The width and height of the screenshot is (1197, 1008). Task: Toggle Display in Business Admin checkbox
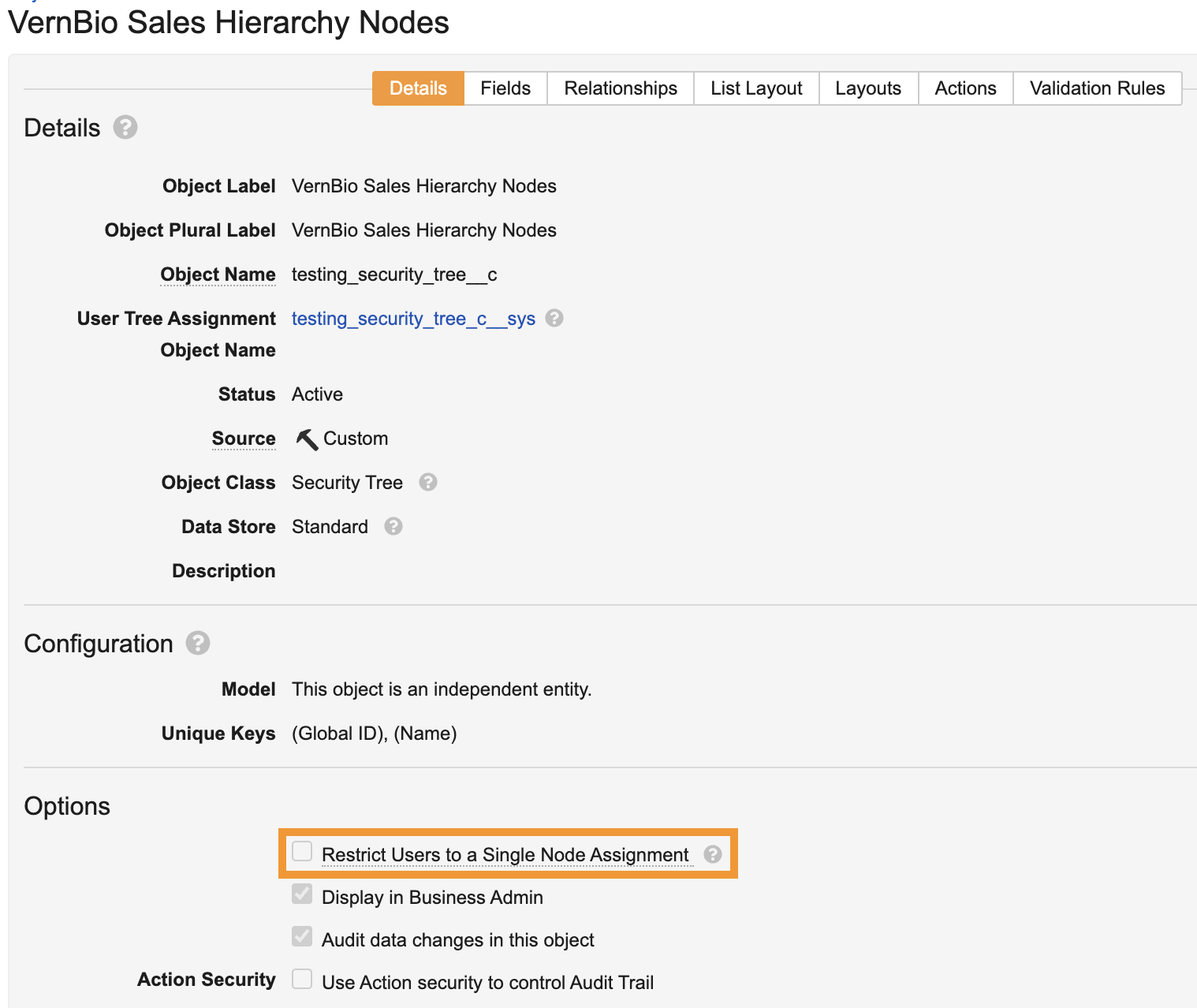pyautogui.click(x=302, y=894)
